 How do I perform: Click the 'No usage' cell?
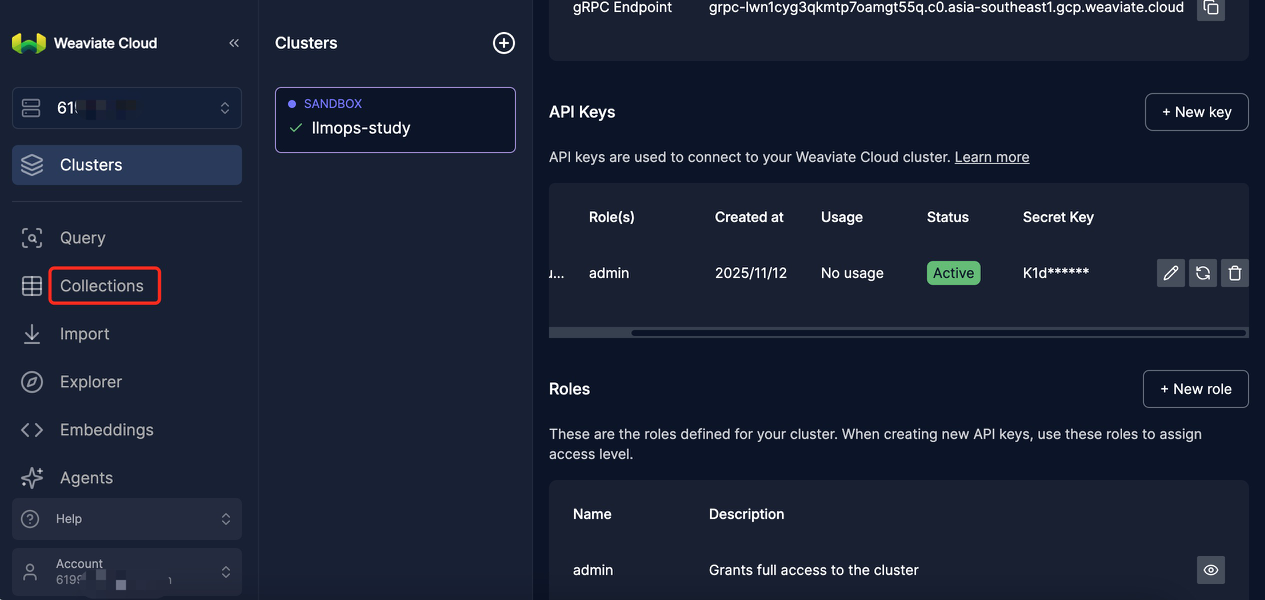852,273
